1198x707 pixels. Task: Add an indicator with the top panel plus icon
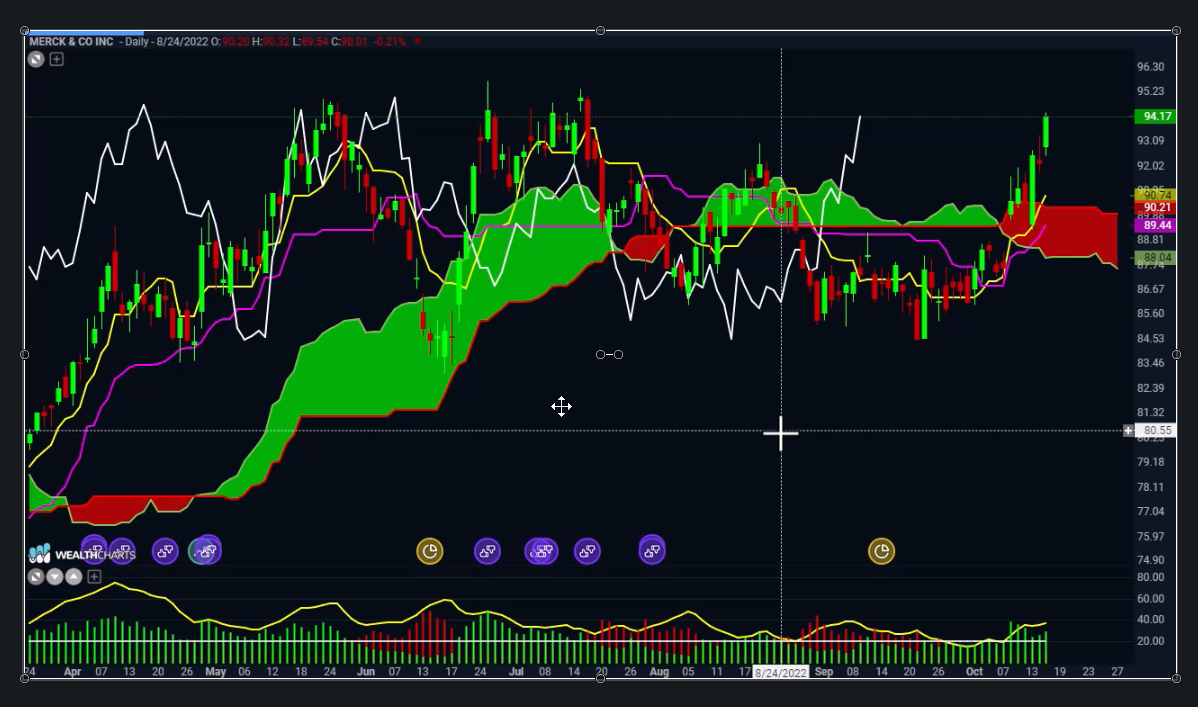coord(57,60)
